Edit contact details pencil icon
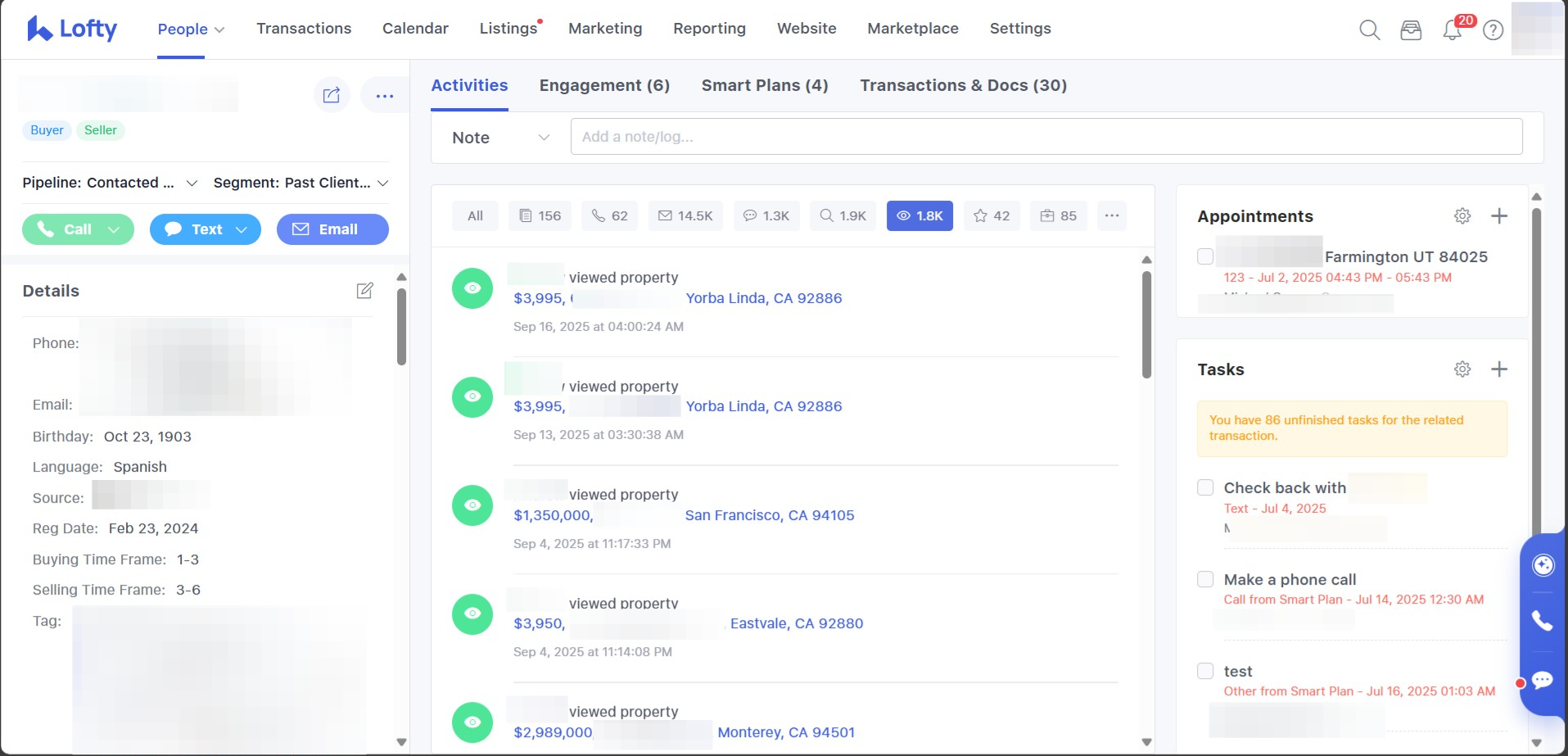 (365, 291)
